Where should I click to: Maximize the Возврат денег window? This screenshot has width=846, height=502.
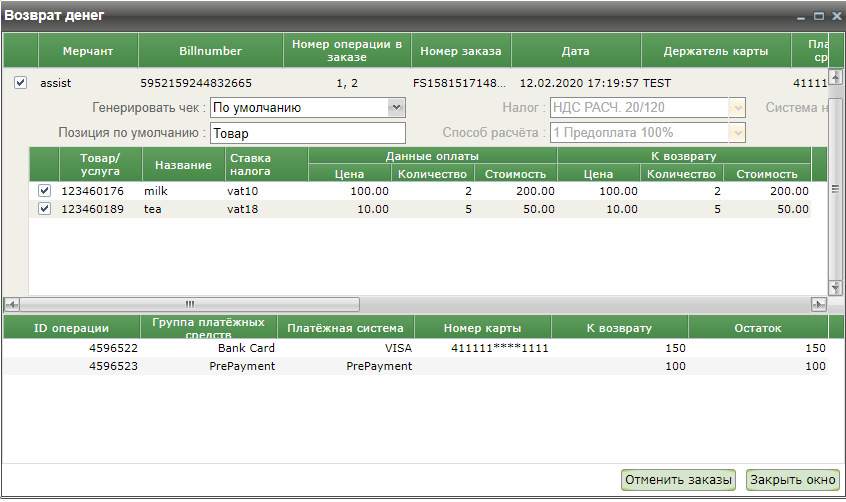(x=818, y=16)
